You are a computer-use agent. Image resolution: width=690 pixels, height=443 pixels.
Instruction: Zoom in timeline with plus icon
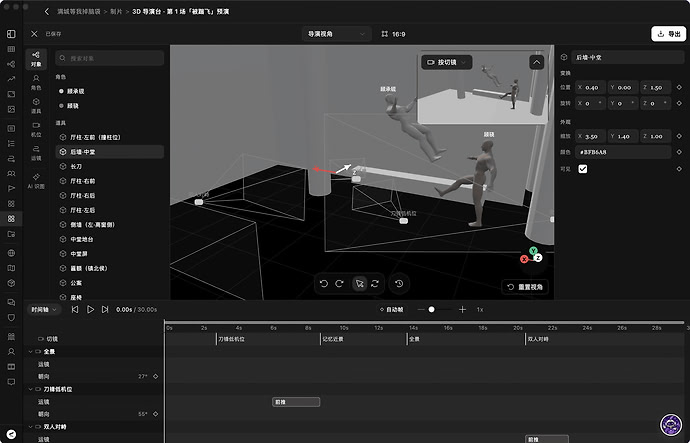click(462, 310)
